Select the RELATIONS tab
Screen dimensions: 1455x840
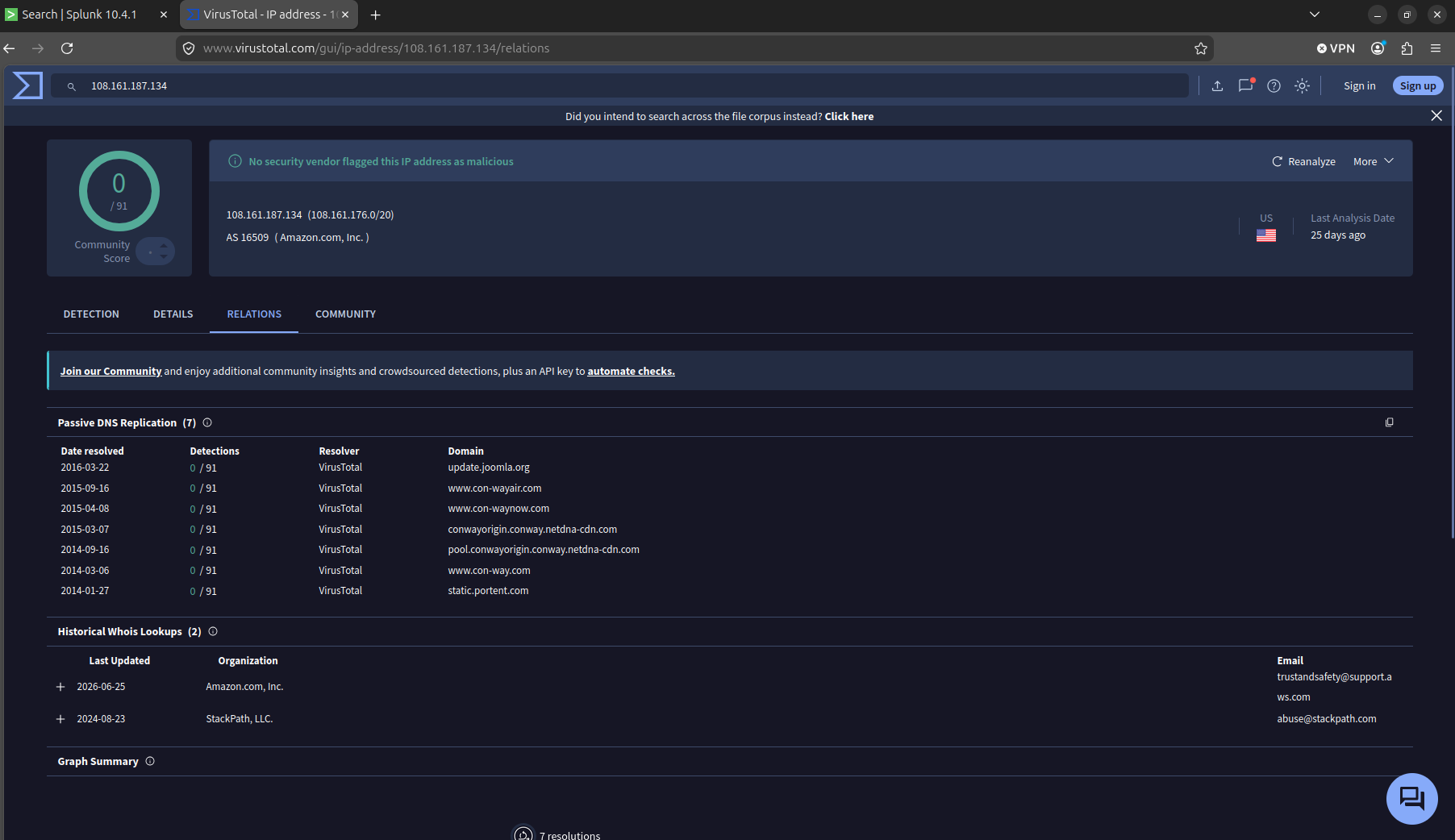coord(254,314)
